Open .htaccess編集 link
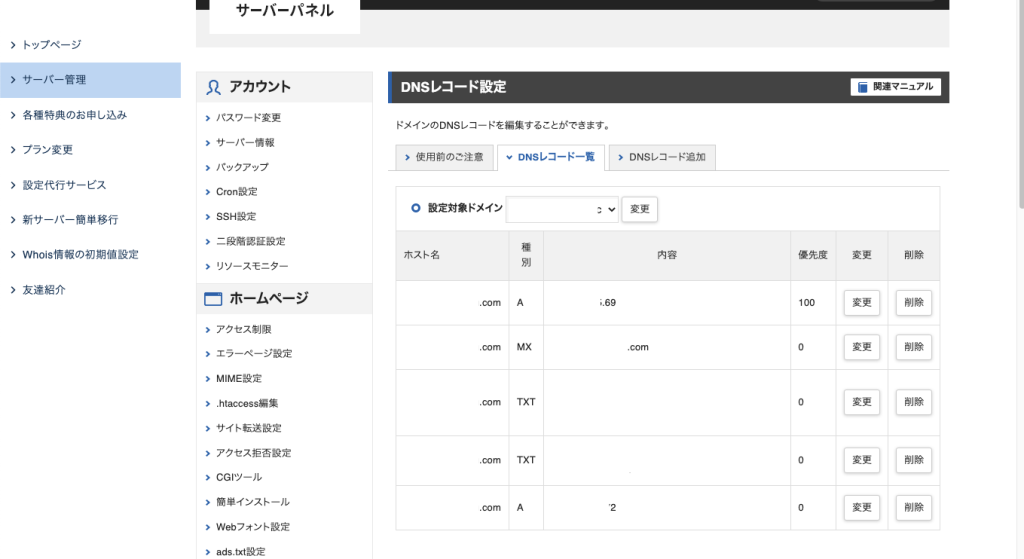Screen dimensions: 1024x559 247,404
